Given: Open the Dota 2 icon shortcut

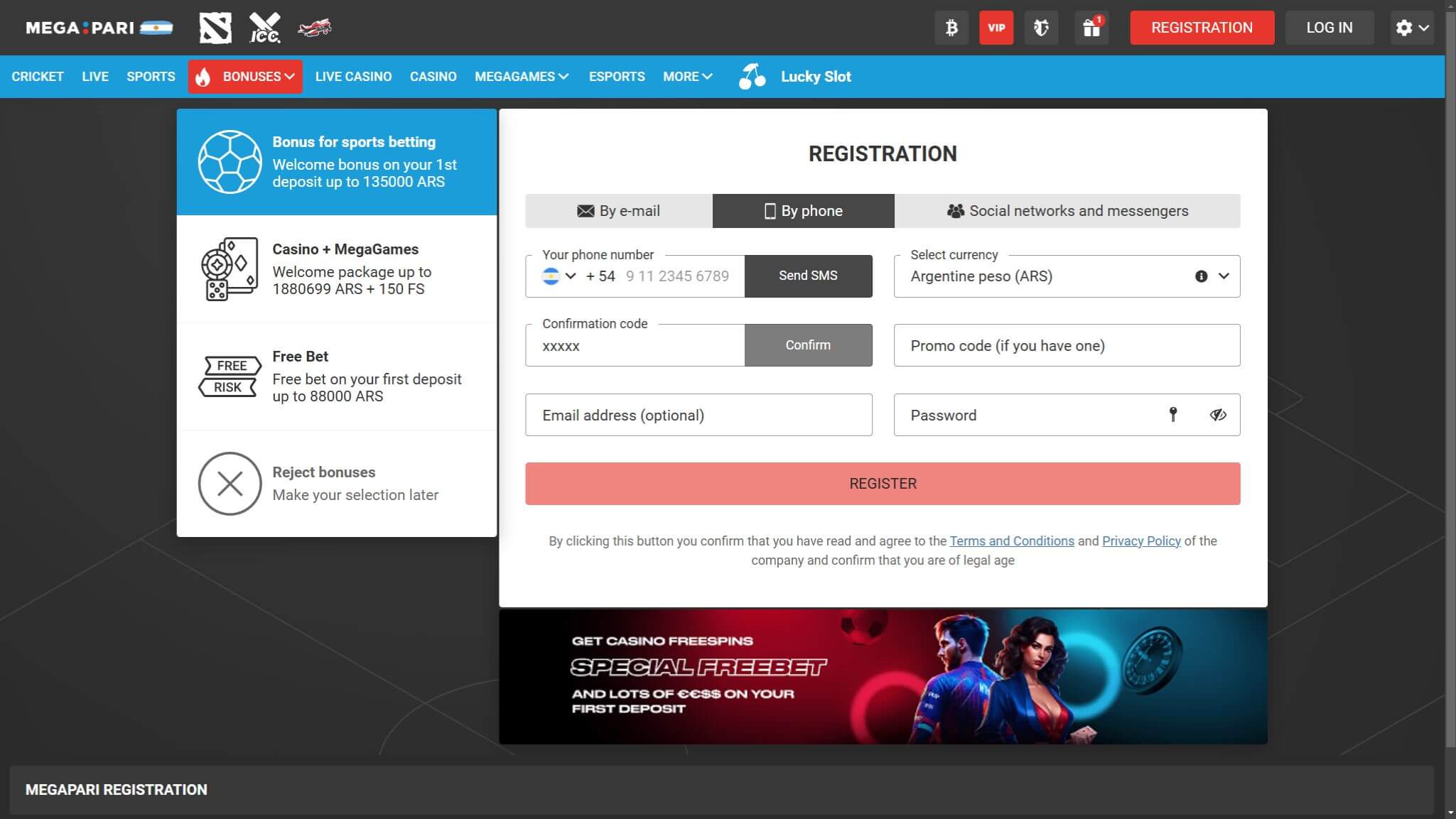Looking at the screenshot, I should pyautogui.click(x=215, y=28).
